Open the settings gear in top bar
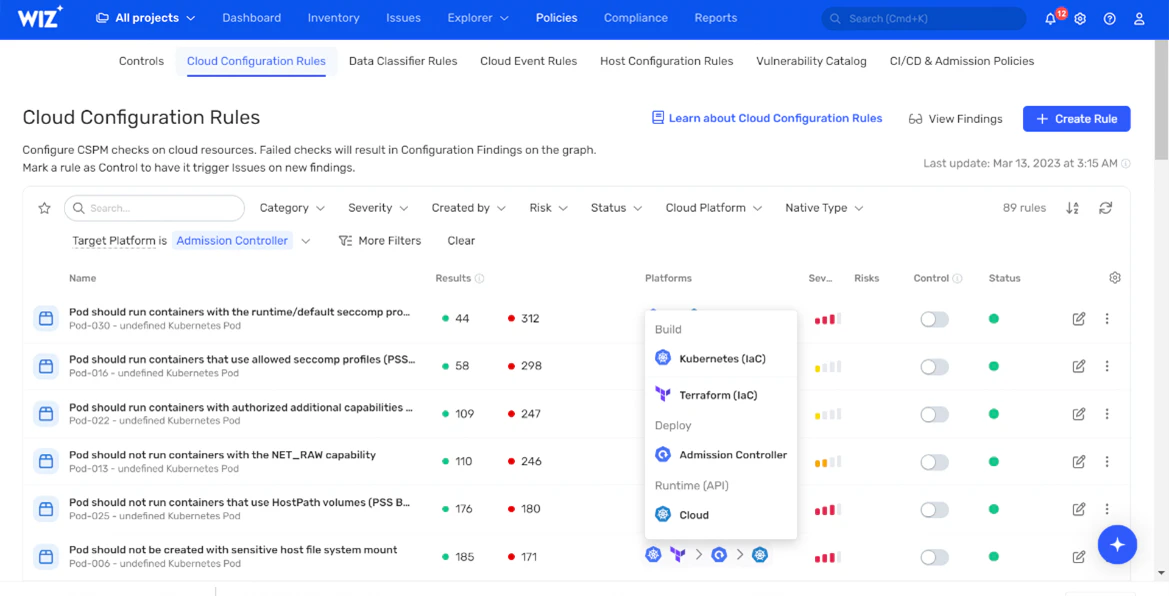This screenshot has width=1169, height=596. click(1080, 19)
